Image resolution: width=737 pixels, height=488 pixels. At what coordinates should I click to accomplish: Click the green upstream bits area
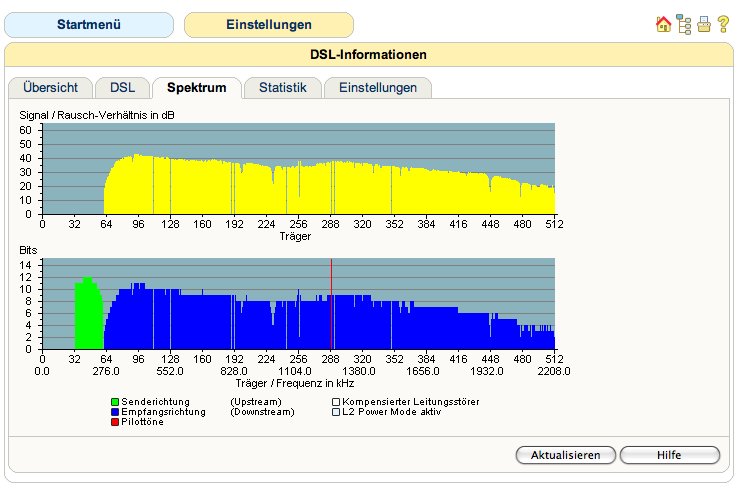[x=89, y=314]
